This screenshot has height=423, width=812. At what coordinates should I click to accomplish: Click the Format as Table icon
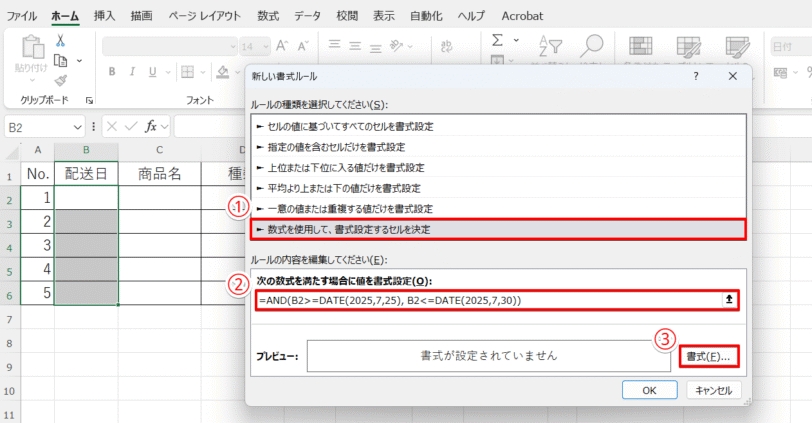(689, 46)
